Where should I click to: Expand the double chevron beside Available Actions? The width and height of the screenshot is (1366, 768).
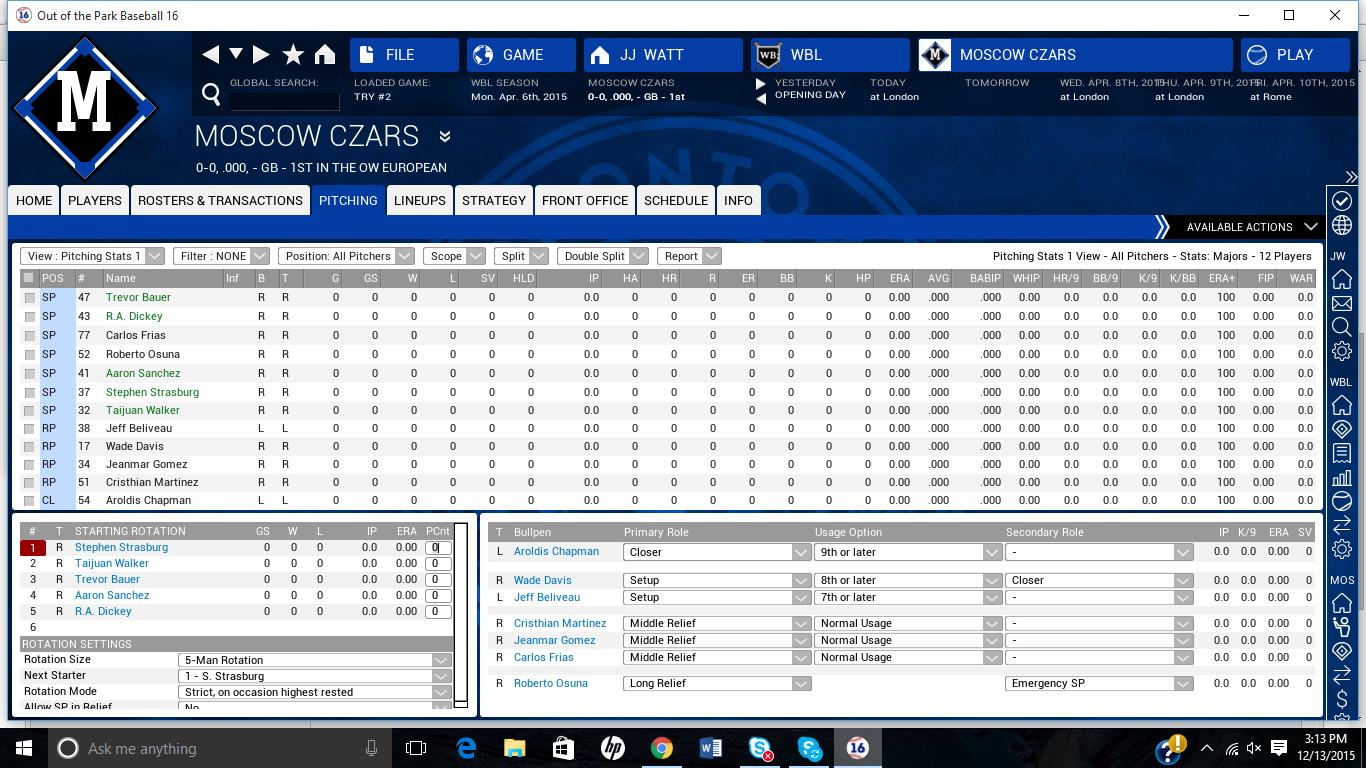1161,227
